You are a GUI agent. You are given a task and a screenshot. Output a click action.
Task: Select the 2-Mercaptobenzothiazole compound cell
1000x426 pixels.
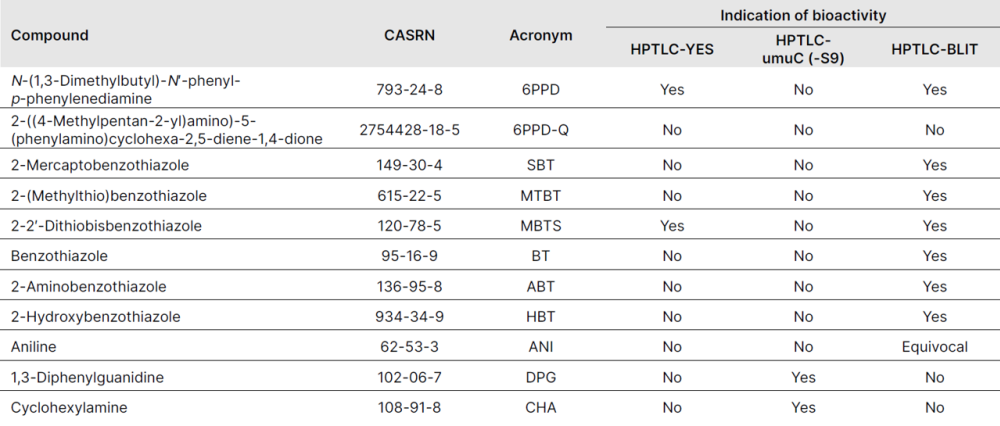tap(99, 163)
